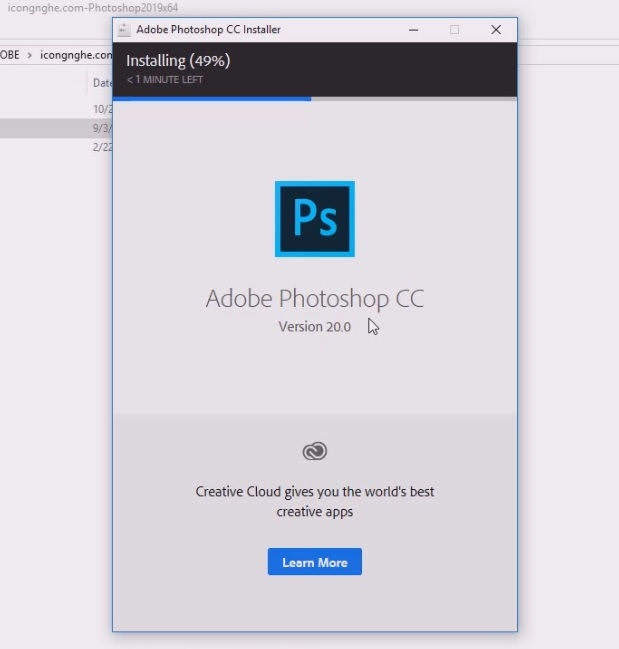Click the maximize button of the installer window
This screenshot has width=619, height=649.
tap(454, 30)
